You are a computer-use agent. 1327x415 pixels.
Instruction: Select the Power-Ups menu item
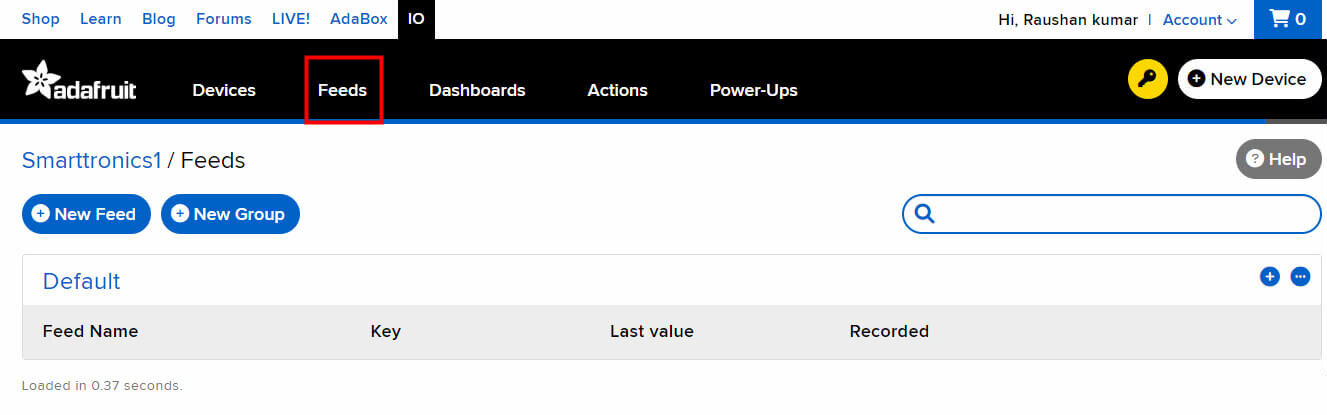coord(753,90)
